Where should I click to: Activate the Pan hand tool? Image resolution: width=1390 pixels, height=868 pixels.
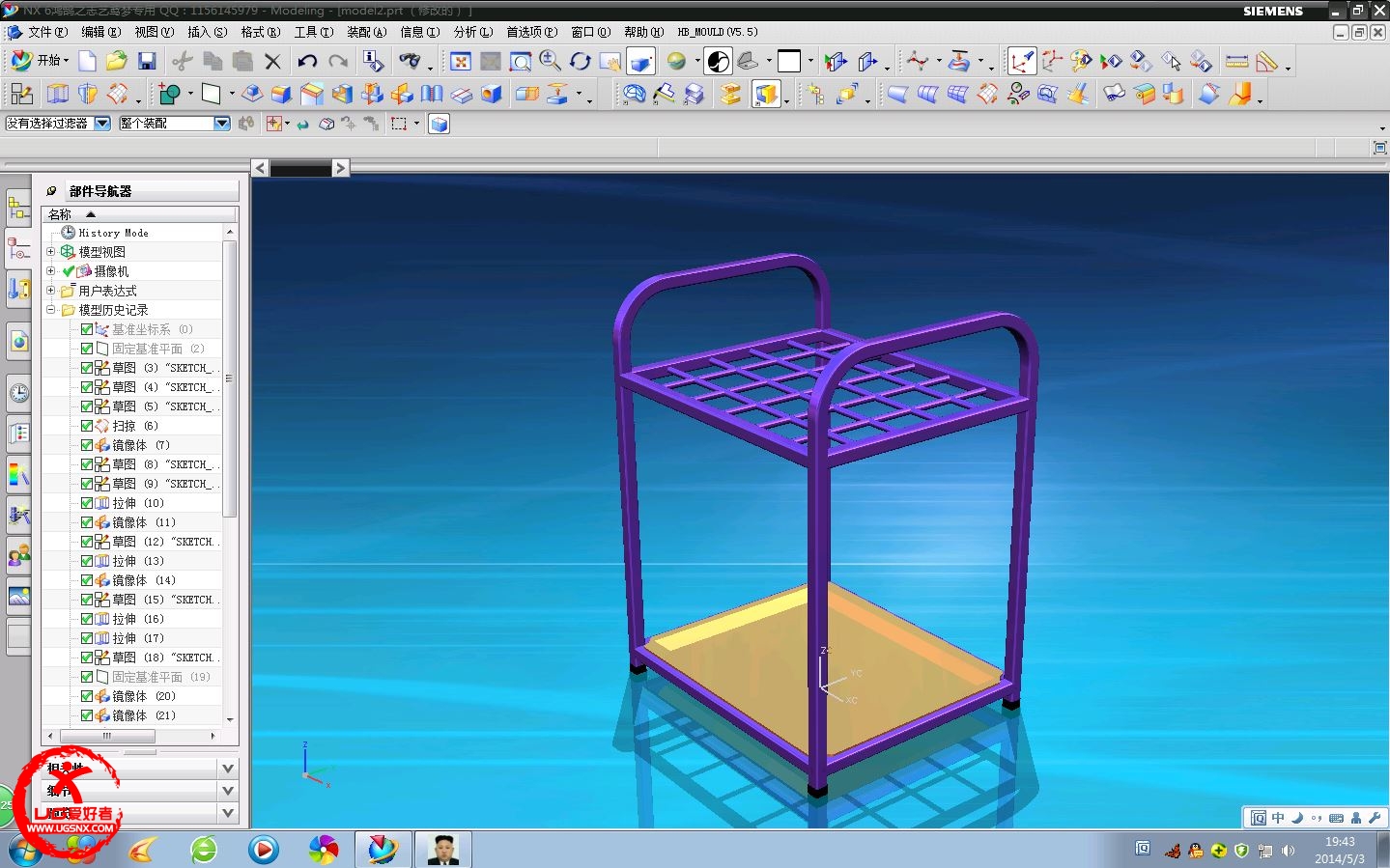pyautogui.click(x=610, y=62)
